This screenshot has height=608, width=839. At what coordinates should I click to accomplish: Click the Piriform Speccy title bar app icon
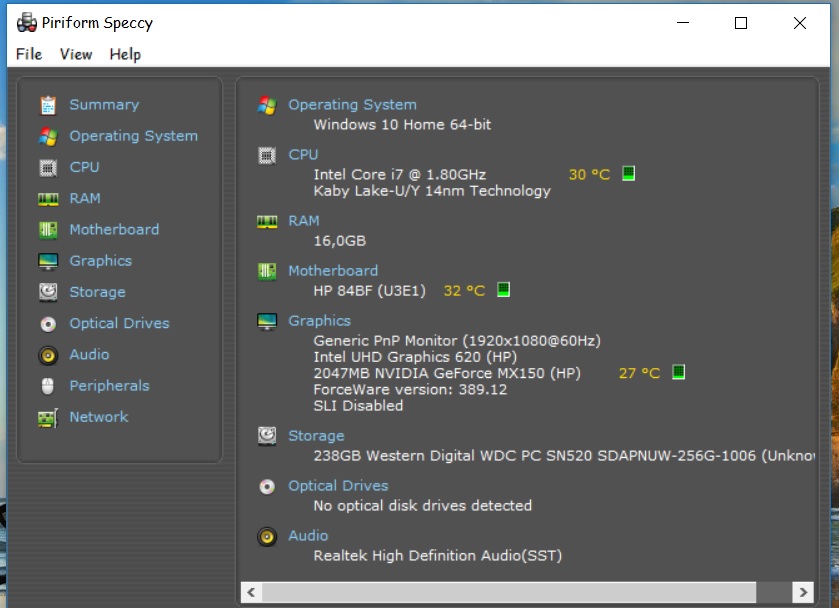pos(26,22)
